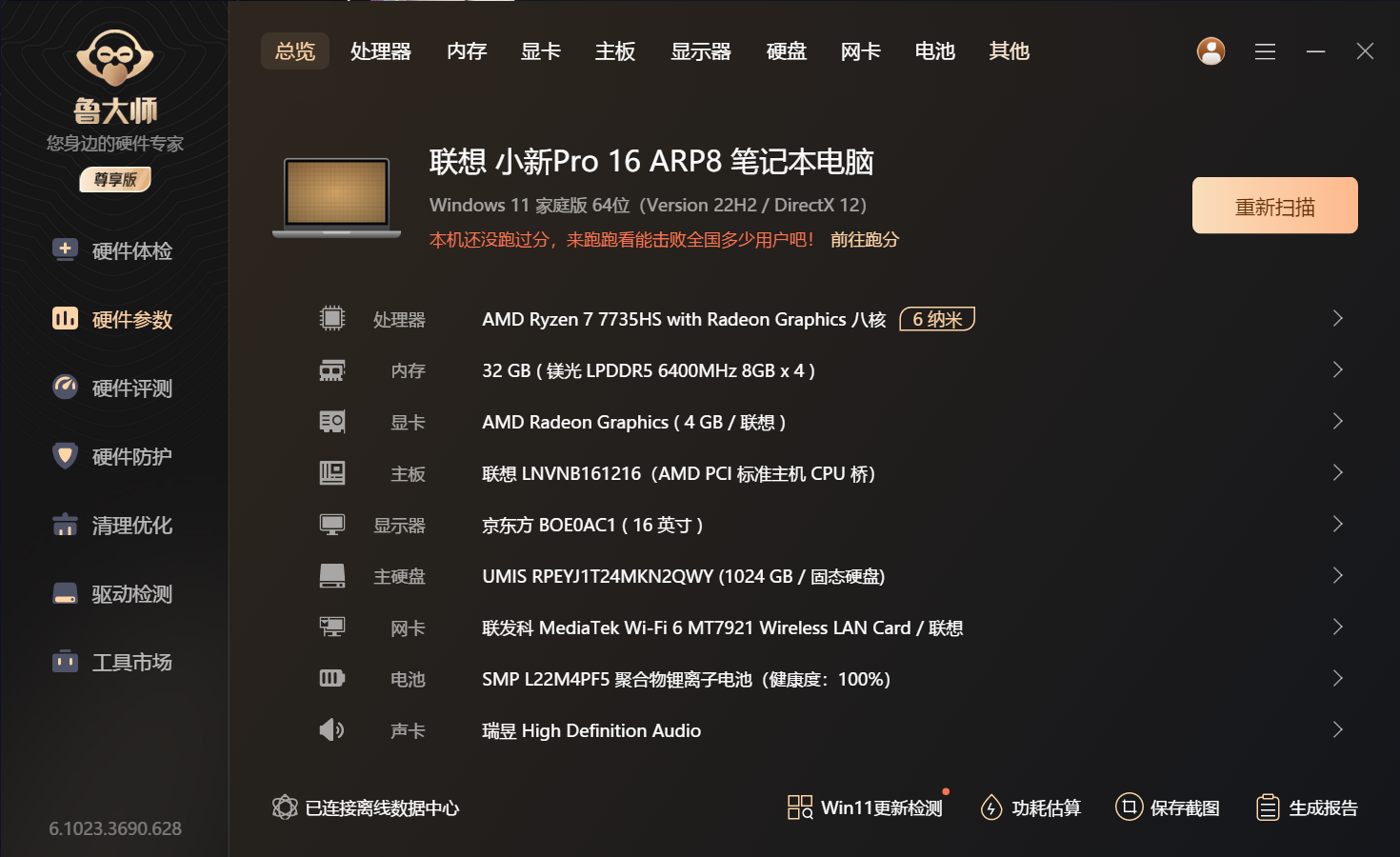Click the 处理器 chip icon

[x=332, y=318]
